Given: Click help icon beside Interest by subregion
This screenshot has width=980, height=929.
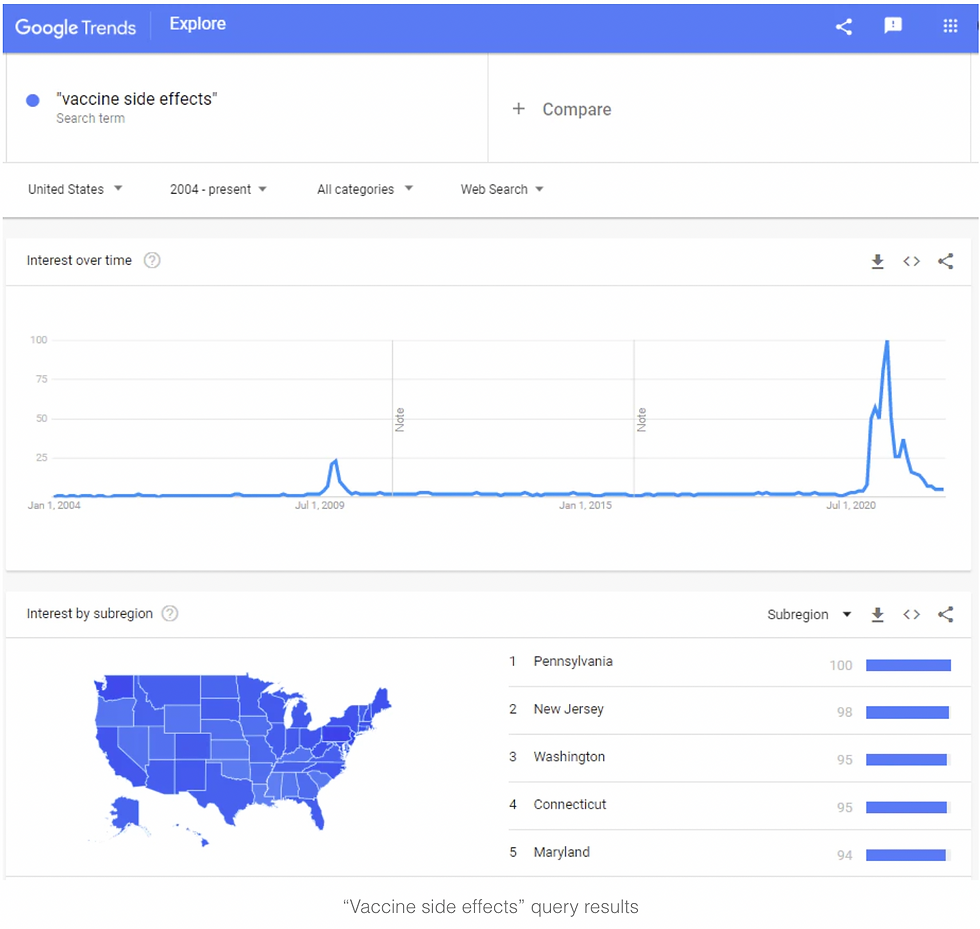Looking at the screenshot, I should point(170,613).
